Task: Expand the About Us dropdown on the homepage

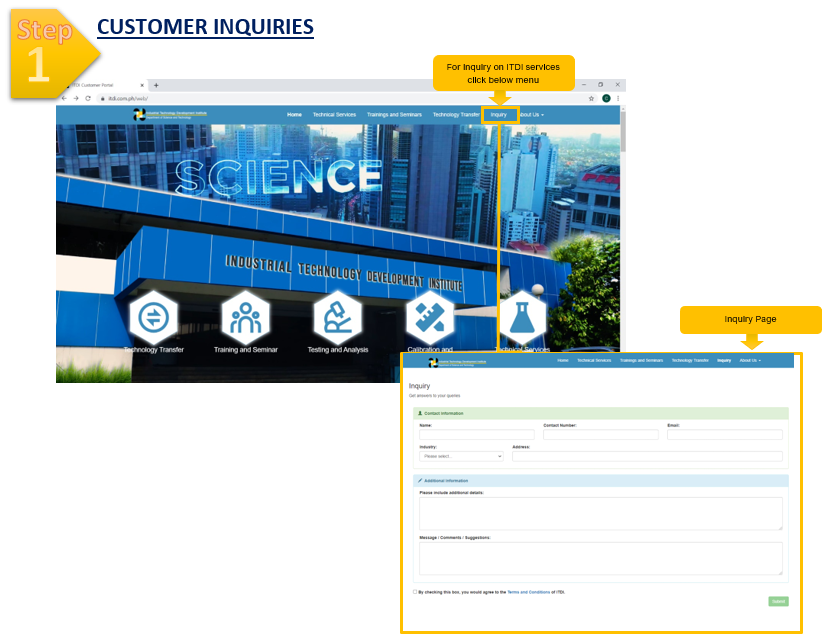Action: tap(531, 115)
